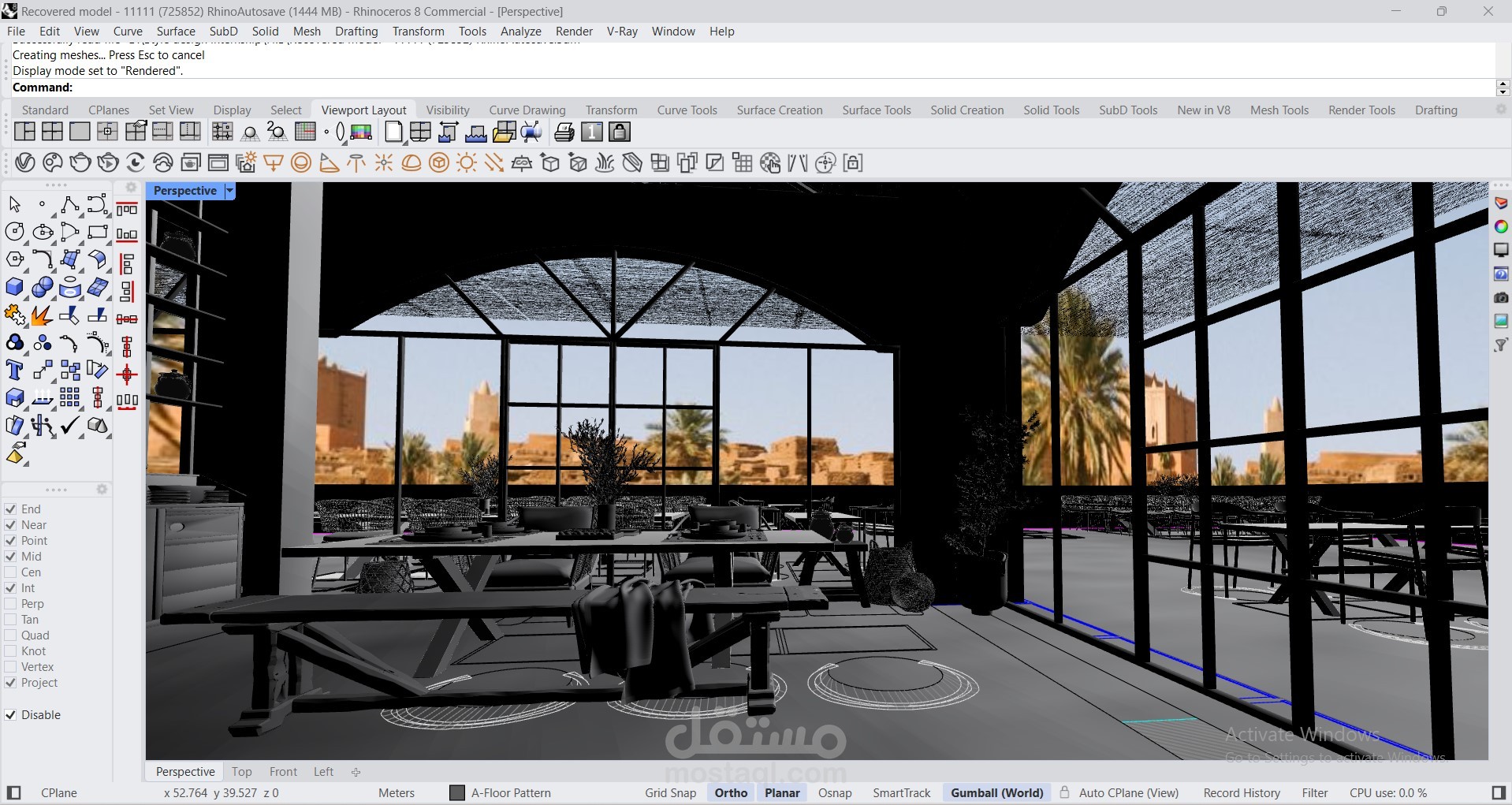Click the Align Top icon
Viewport: 1512px width, 805px height.
[x=127, y=209]
